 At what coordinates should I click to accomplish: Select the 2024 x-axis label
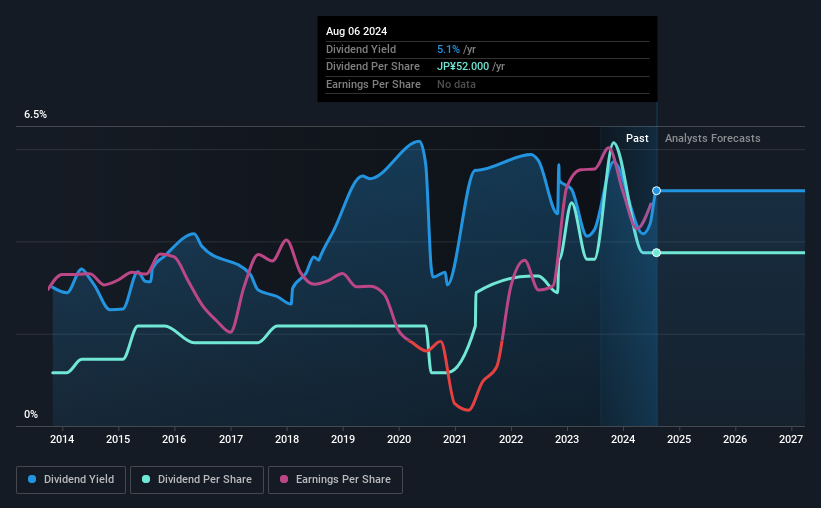click(623, 439)
